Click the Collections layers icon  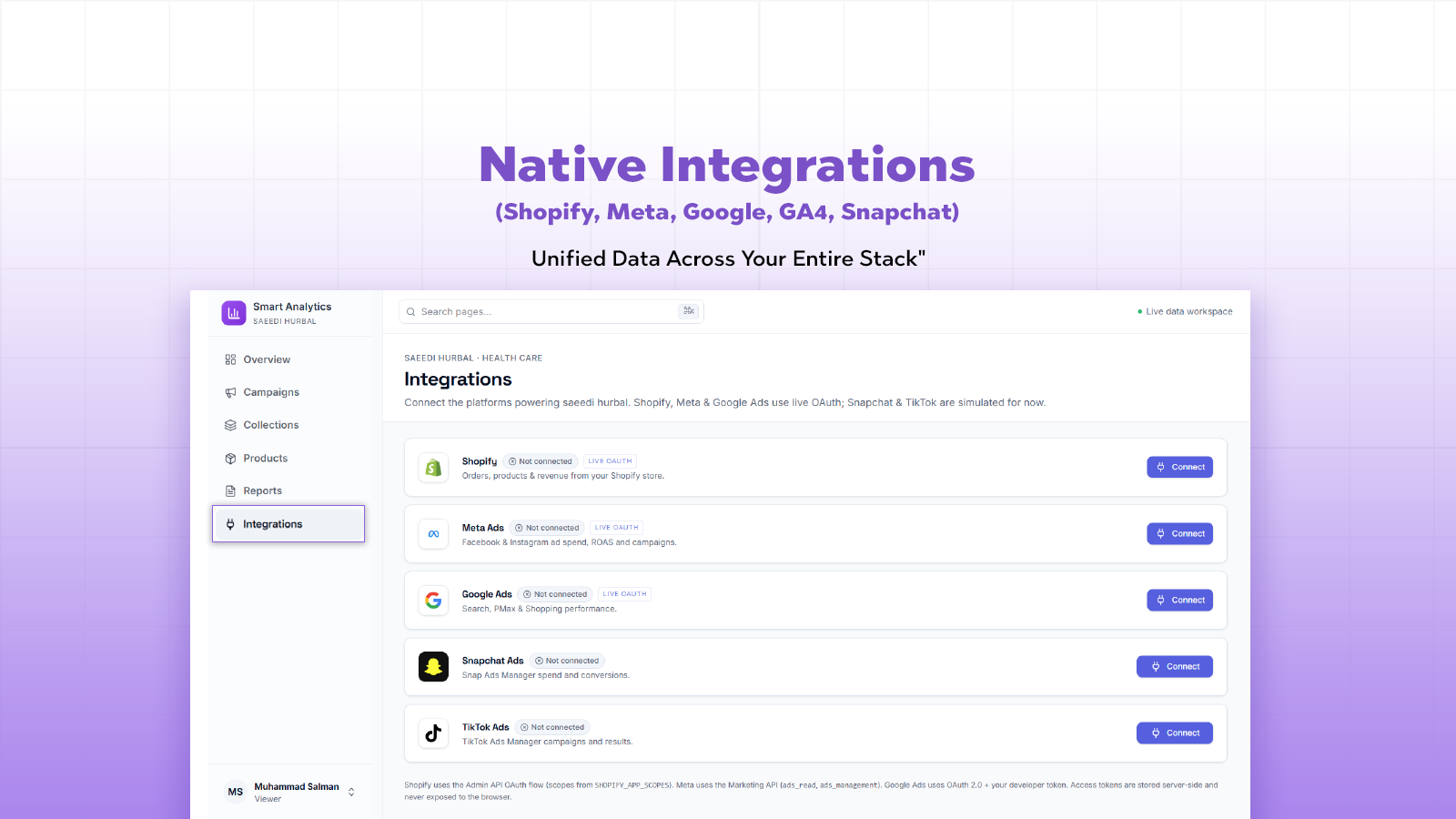[230, 425]
